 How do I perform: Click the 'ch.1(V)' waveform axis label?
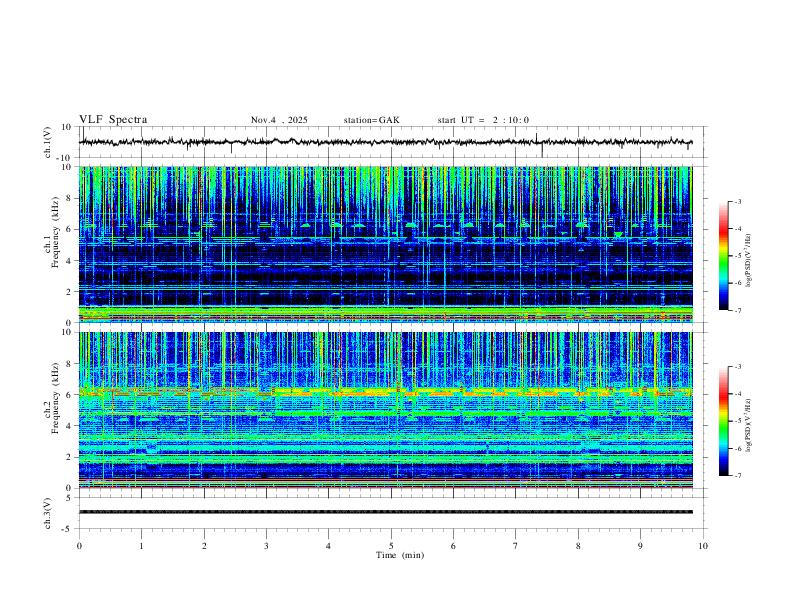pyautogui.click(x=48, y=142)
